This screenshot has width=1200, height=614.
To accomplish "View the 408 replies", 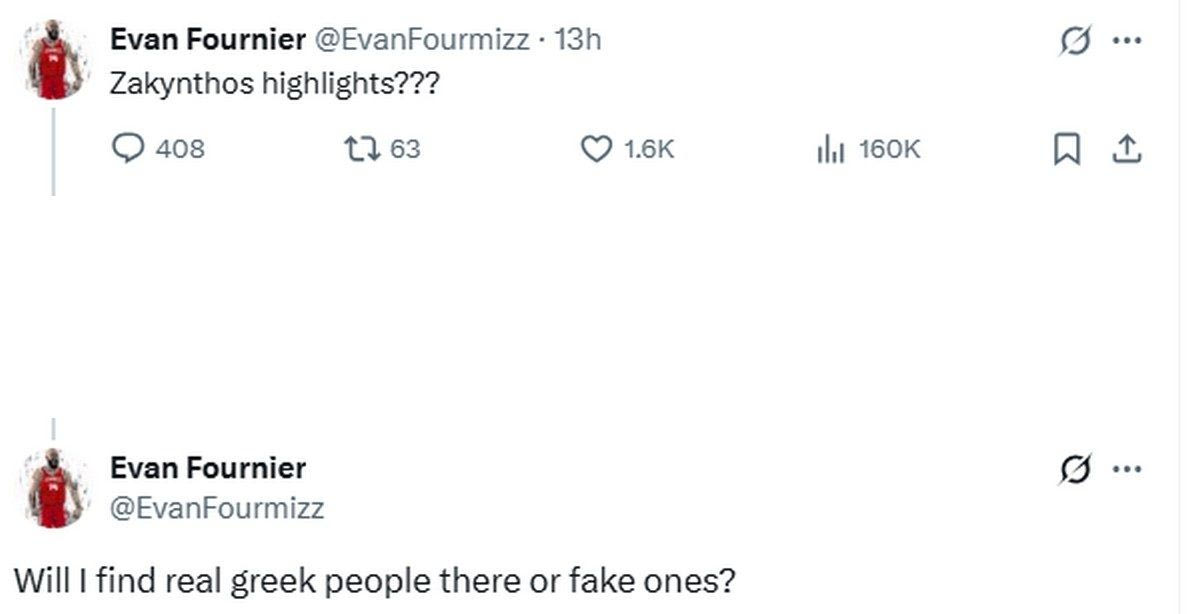I will click(180, 148).
